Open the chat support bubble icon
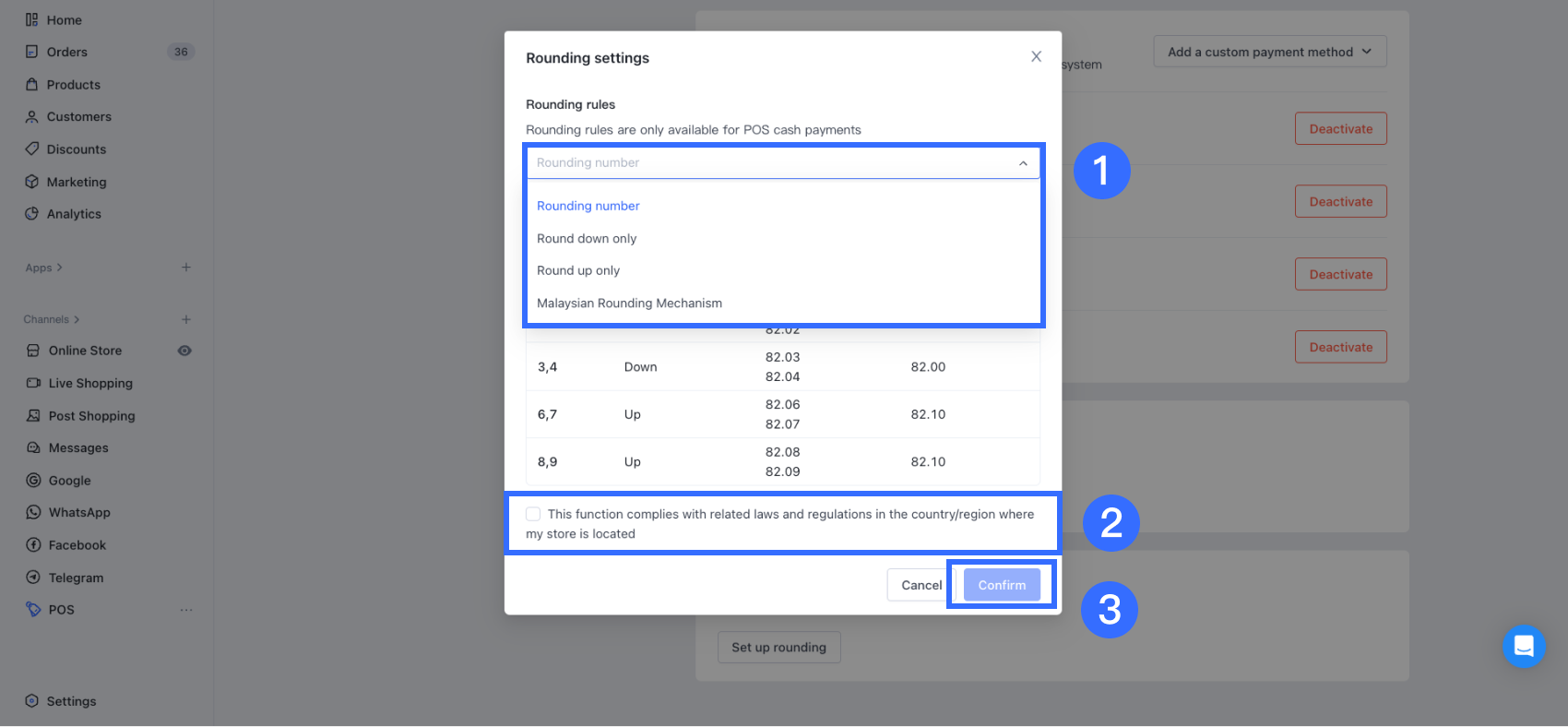 pos(1524,646)
